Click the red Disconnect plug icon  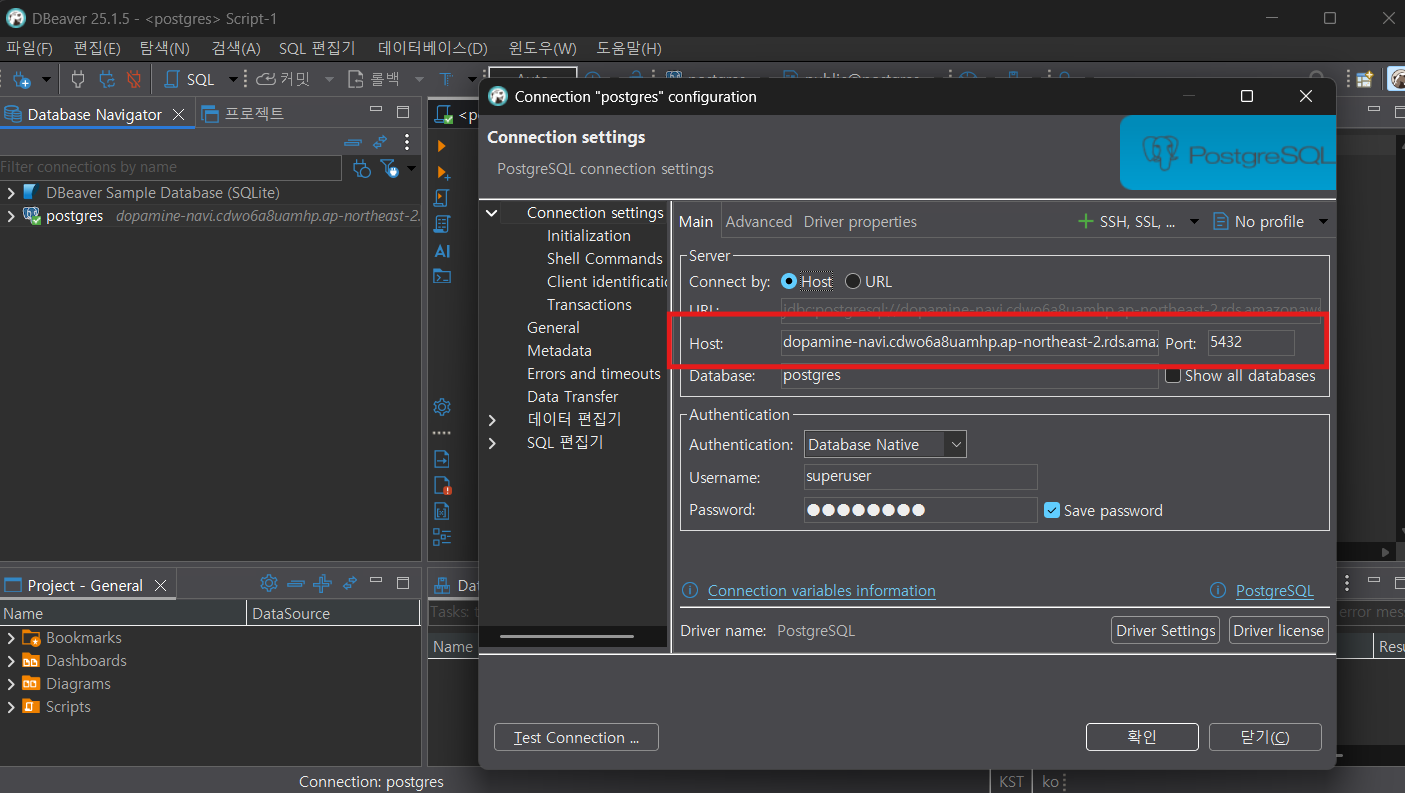tap(133, 79)
